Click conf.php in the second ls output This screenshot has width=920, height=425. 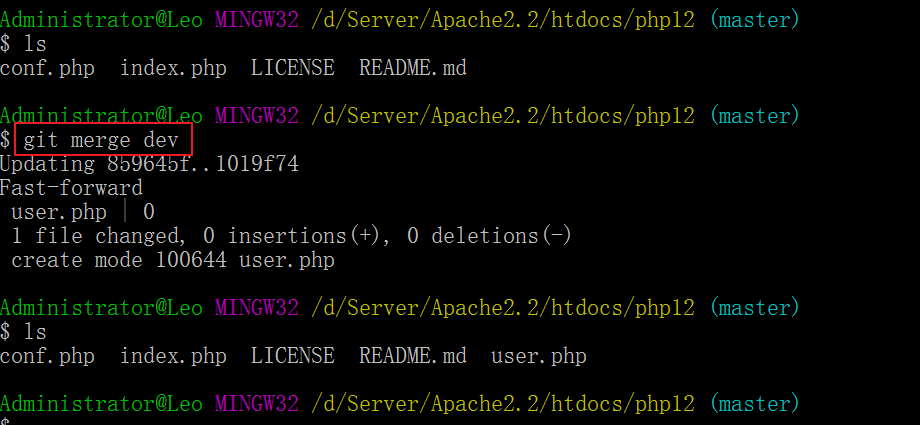[x=47, y=356]
